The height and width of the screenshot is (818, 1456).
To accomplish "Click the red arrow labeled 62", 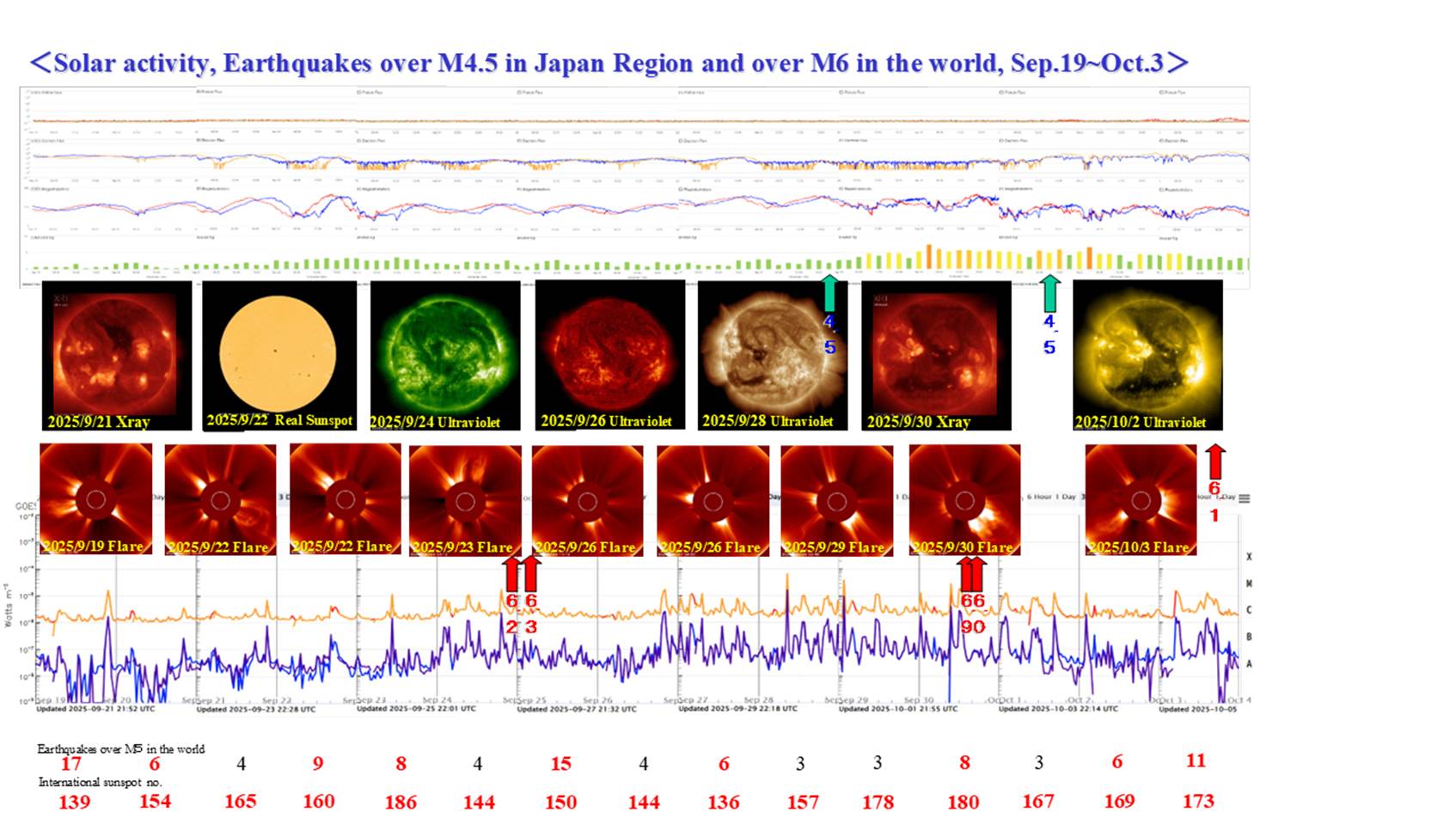I will pos(511,573).
